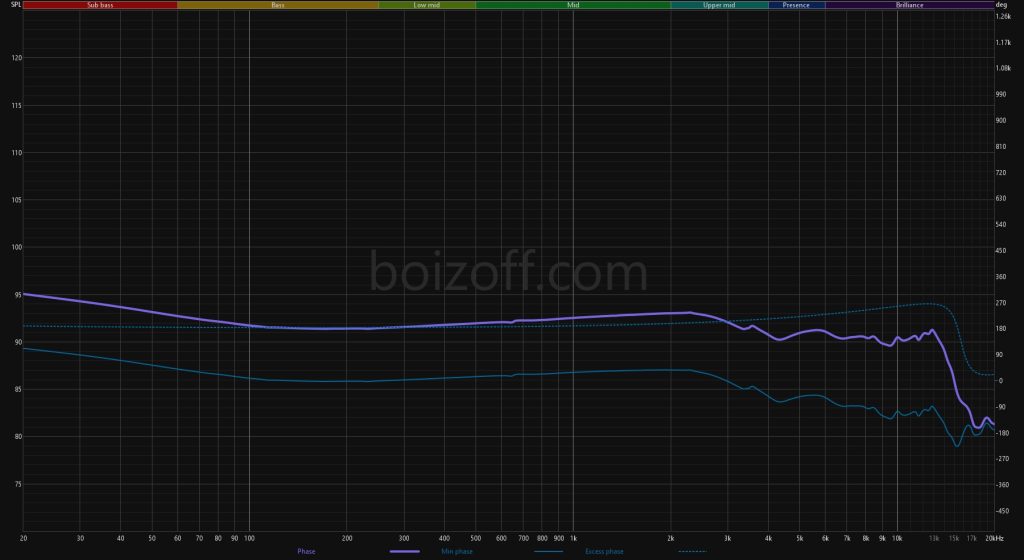The image size is (1024, 560).
Task: Toggle the Phase trace legend label
Action: (x=306, y=552)
